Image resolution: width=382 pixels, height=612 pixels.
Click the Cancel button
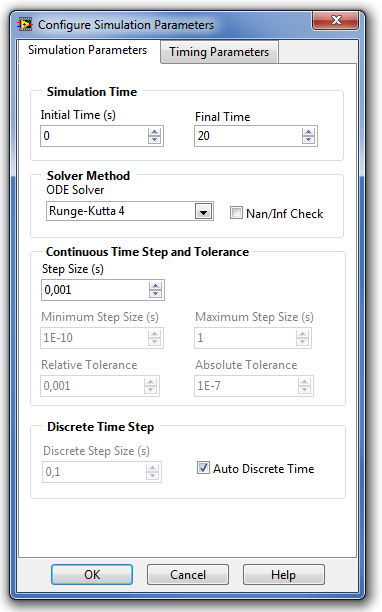pos(188,575)
